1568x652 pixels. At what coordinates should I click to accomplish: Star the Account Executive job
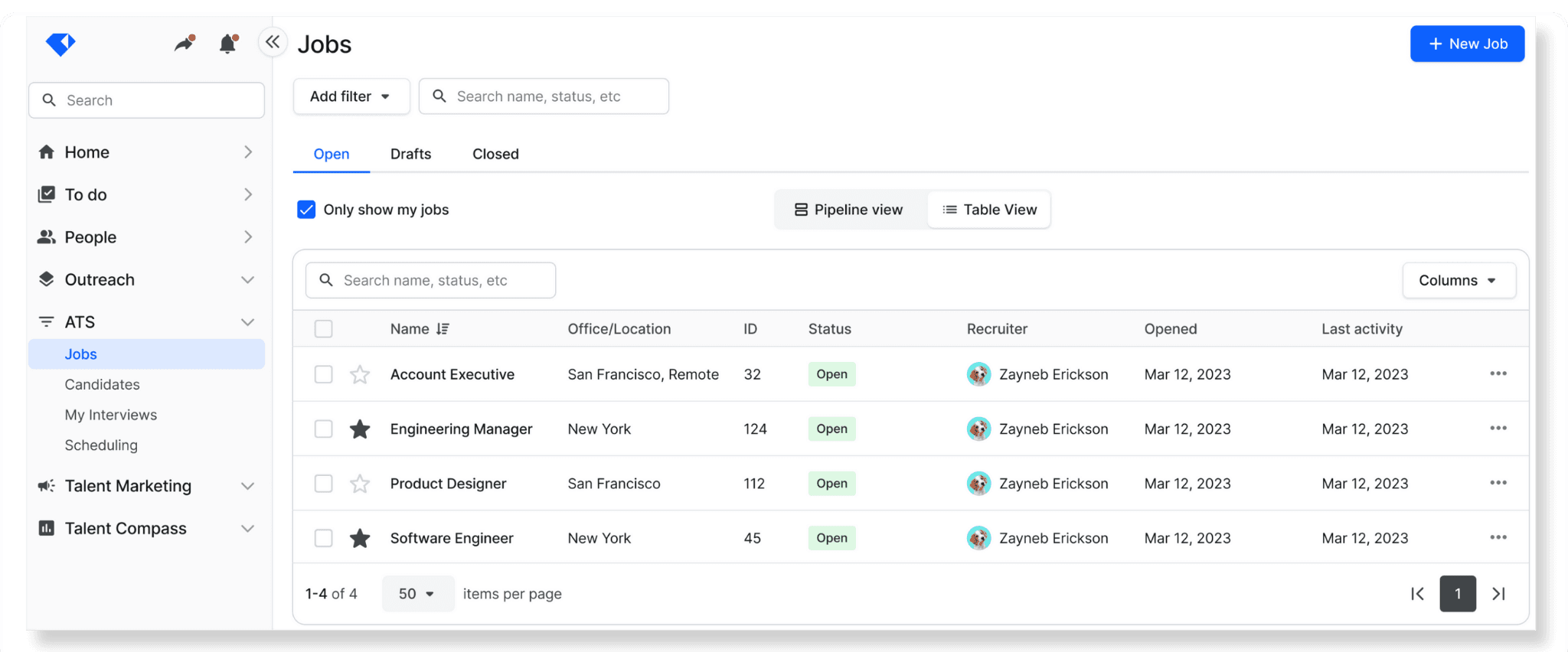click(x=360, y=375)
